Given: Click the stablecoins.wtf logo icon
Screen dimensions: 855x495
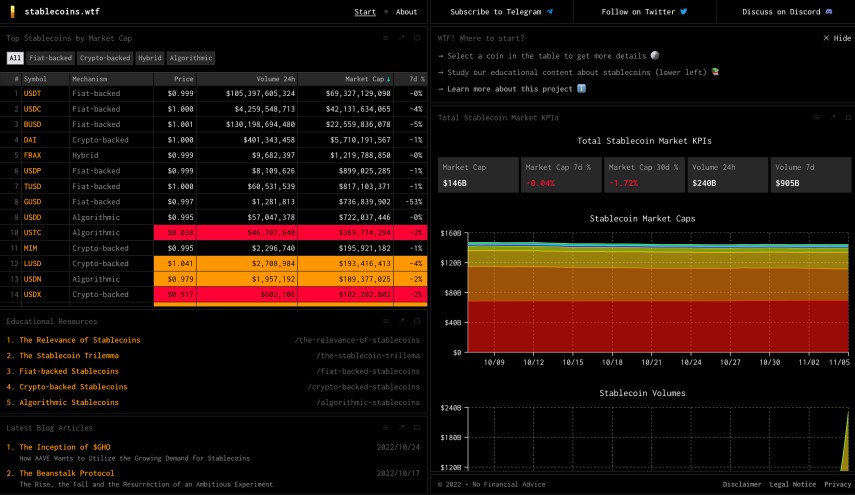Looking at the screenshot, I should [13, 12].
